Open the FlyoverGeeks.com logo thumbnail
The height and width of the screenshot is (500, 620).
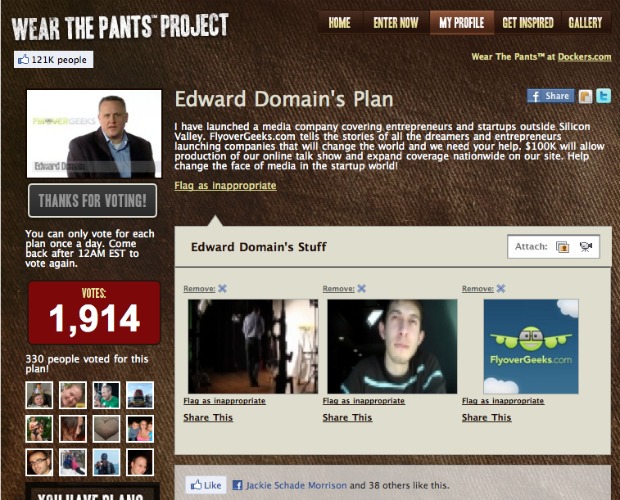pos(531,346)
